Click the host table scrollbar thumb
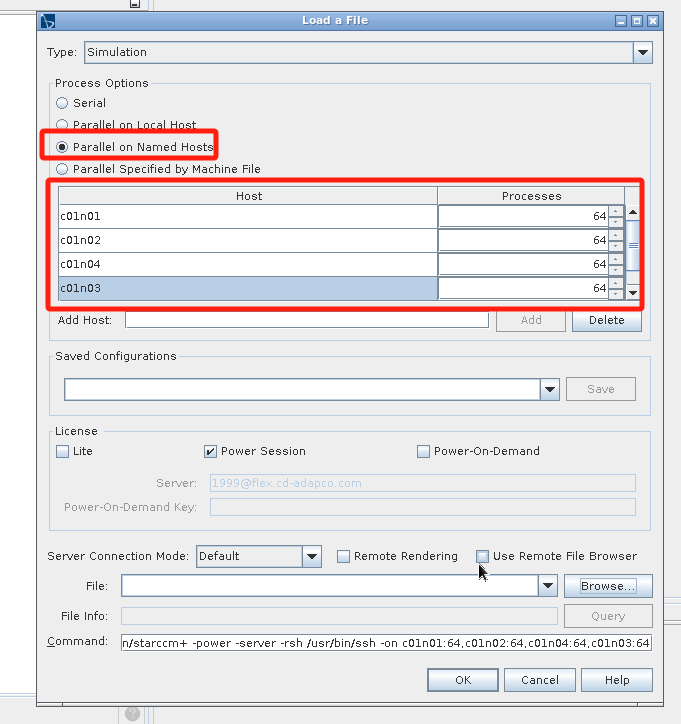The width and height of the screenshot is (681, 724). (633, 246)
